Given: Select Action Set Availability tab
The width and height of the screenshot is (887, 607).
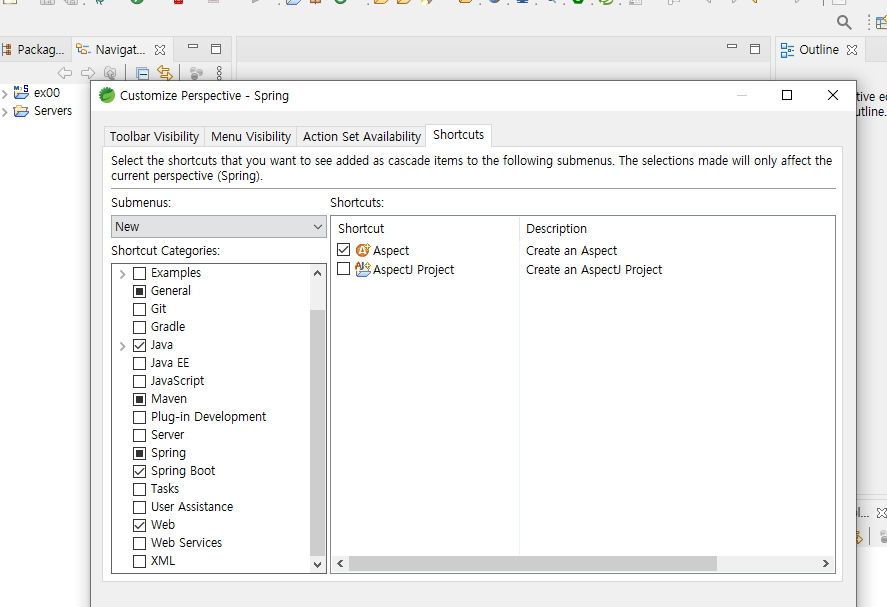Looking at the screenshot, I should pyautogui.click(x=361, y=137).
